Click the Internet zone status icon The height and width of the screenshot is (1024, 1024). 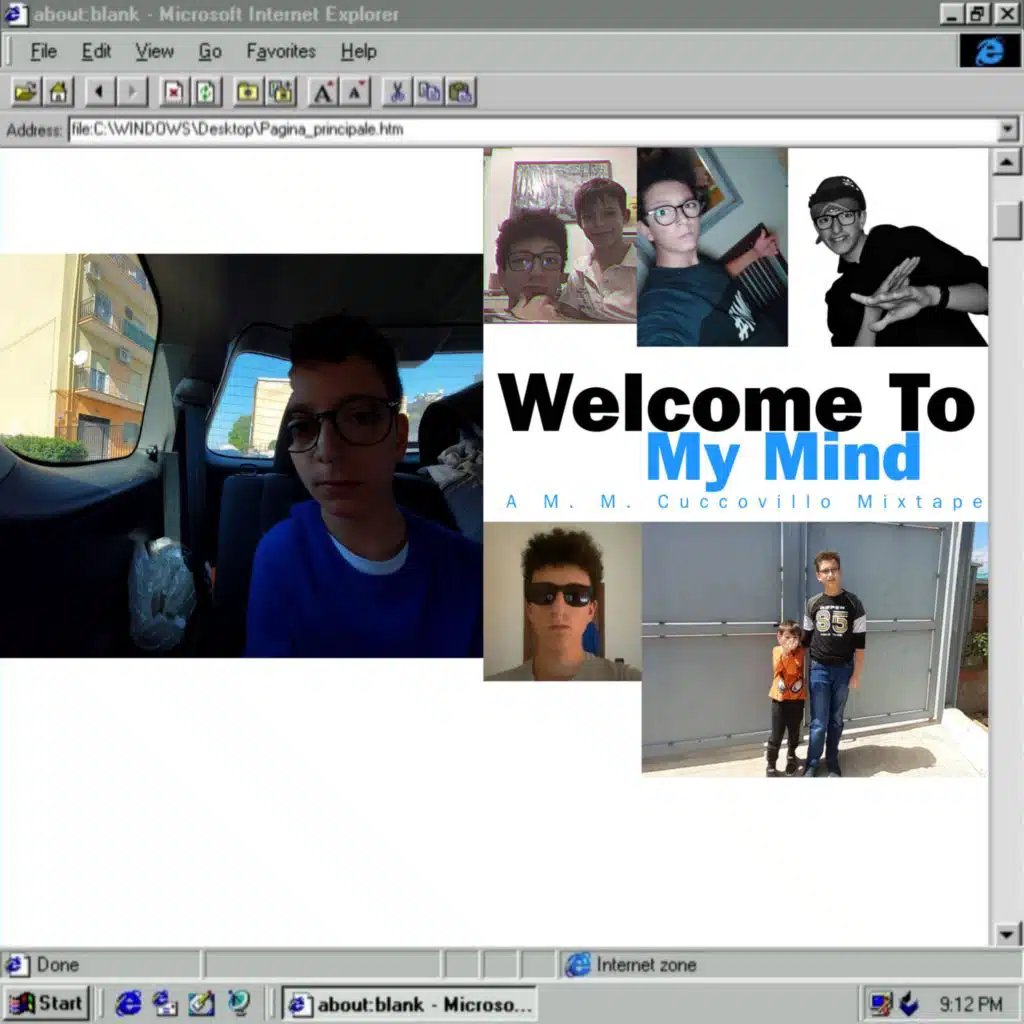(578, 965)
